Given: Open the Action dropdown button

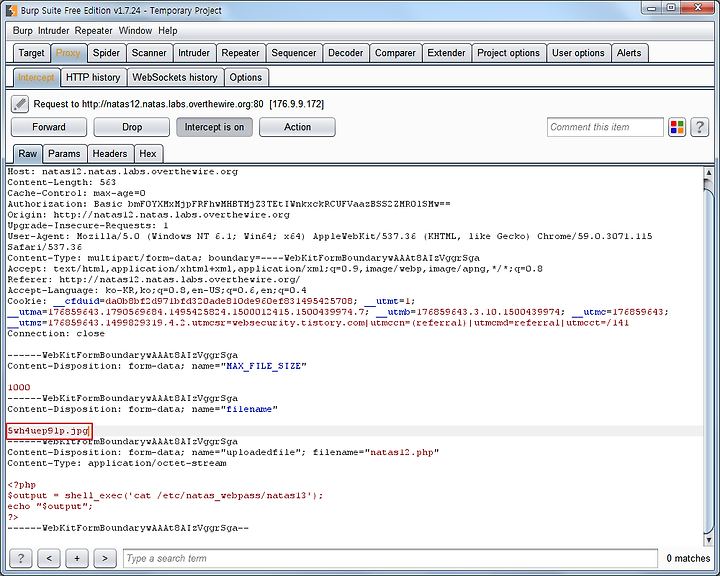Looking at the screenshot, I should tap(297, 127).
